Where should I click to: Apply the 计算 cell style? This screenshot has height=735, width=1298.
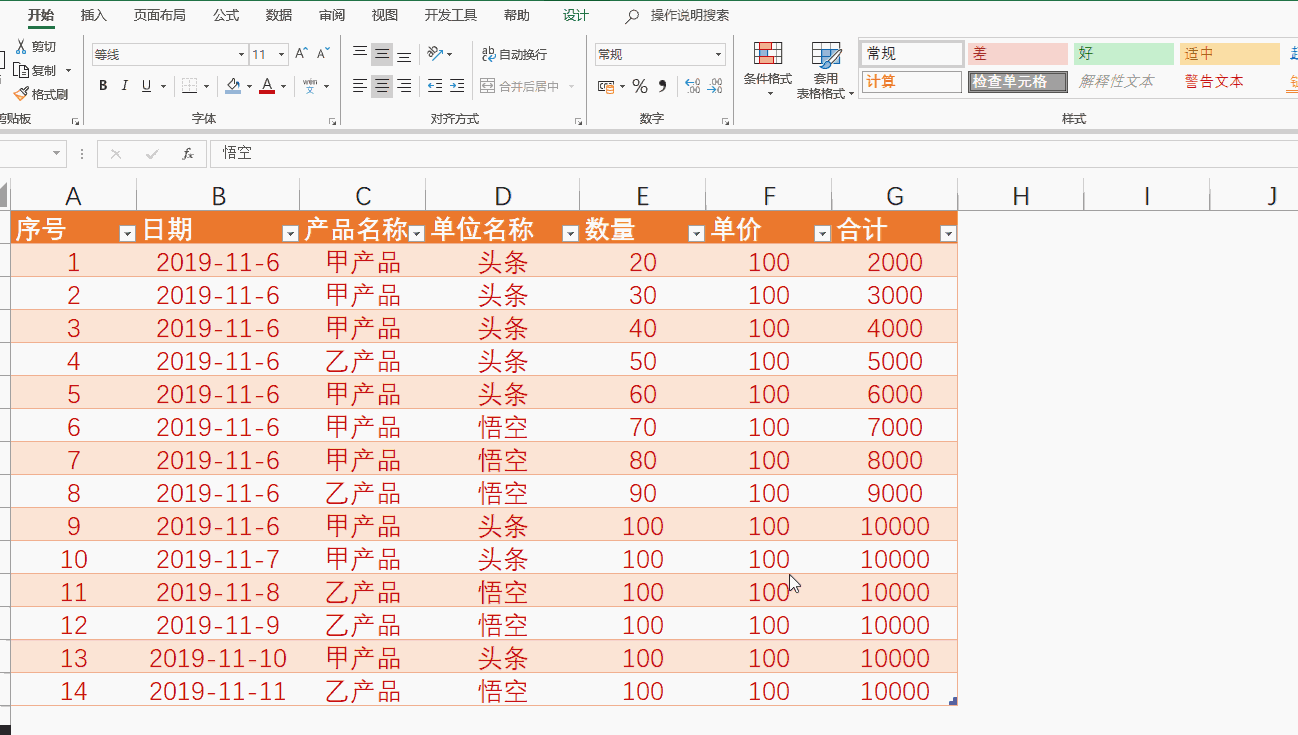[912, 82]
